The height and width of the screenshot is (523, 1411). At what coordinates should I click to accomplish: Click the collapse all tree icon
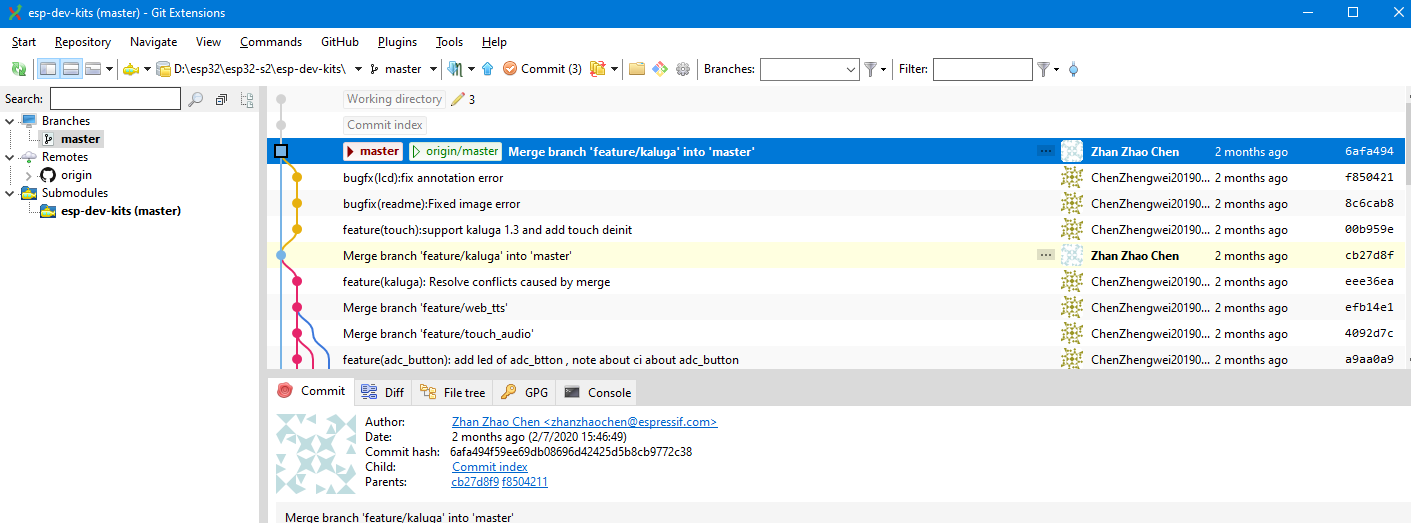point(221,99)
